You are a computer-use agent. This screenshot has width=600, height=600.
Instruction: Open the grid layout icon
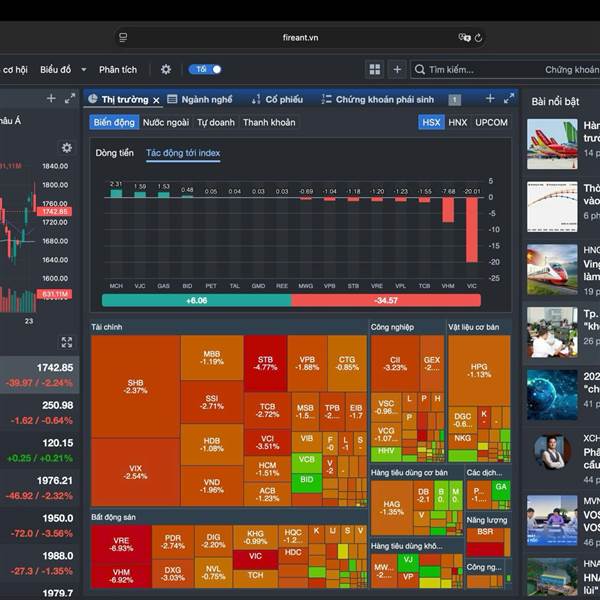pos(375,69)
